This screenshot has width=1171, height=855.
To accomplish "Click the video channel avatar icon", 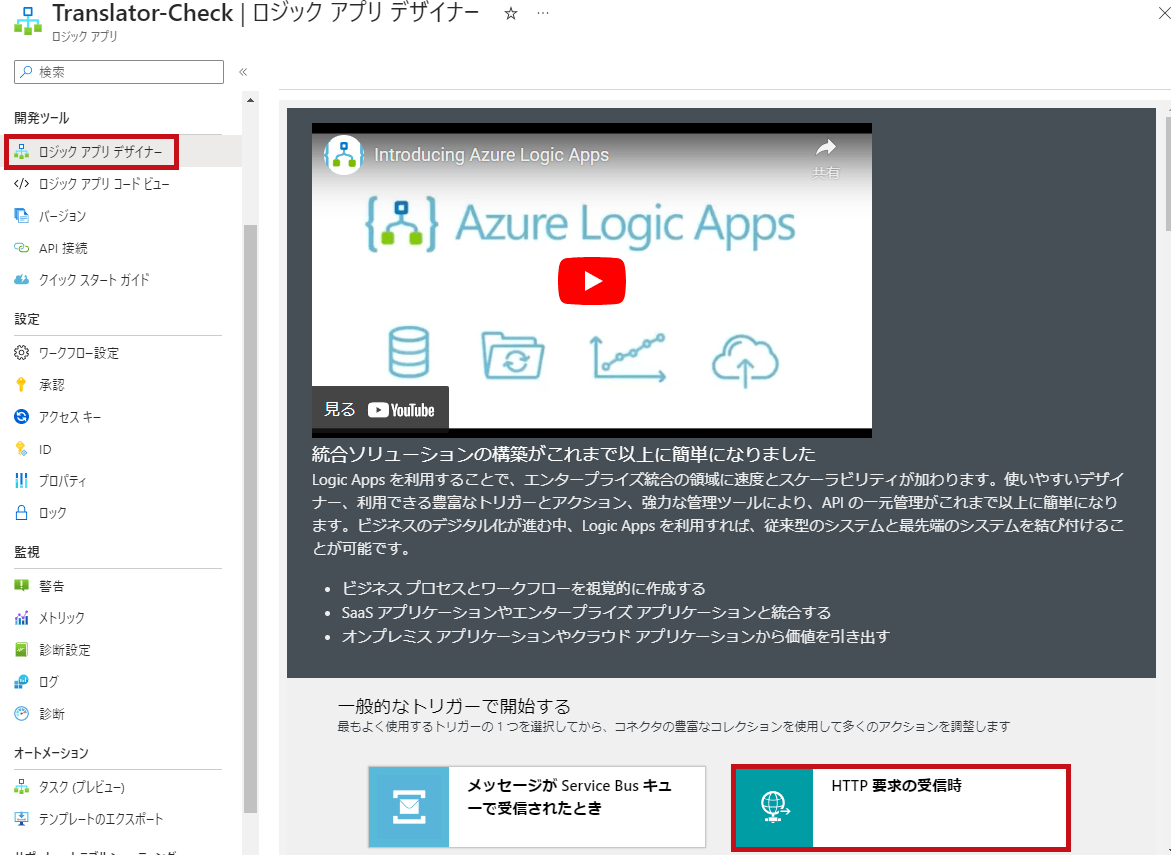I will (x=344, y=155).
